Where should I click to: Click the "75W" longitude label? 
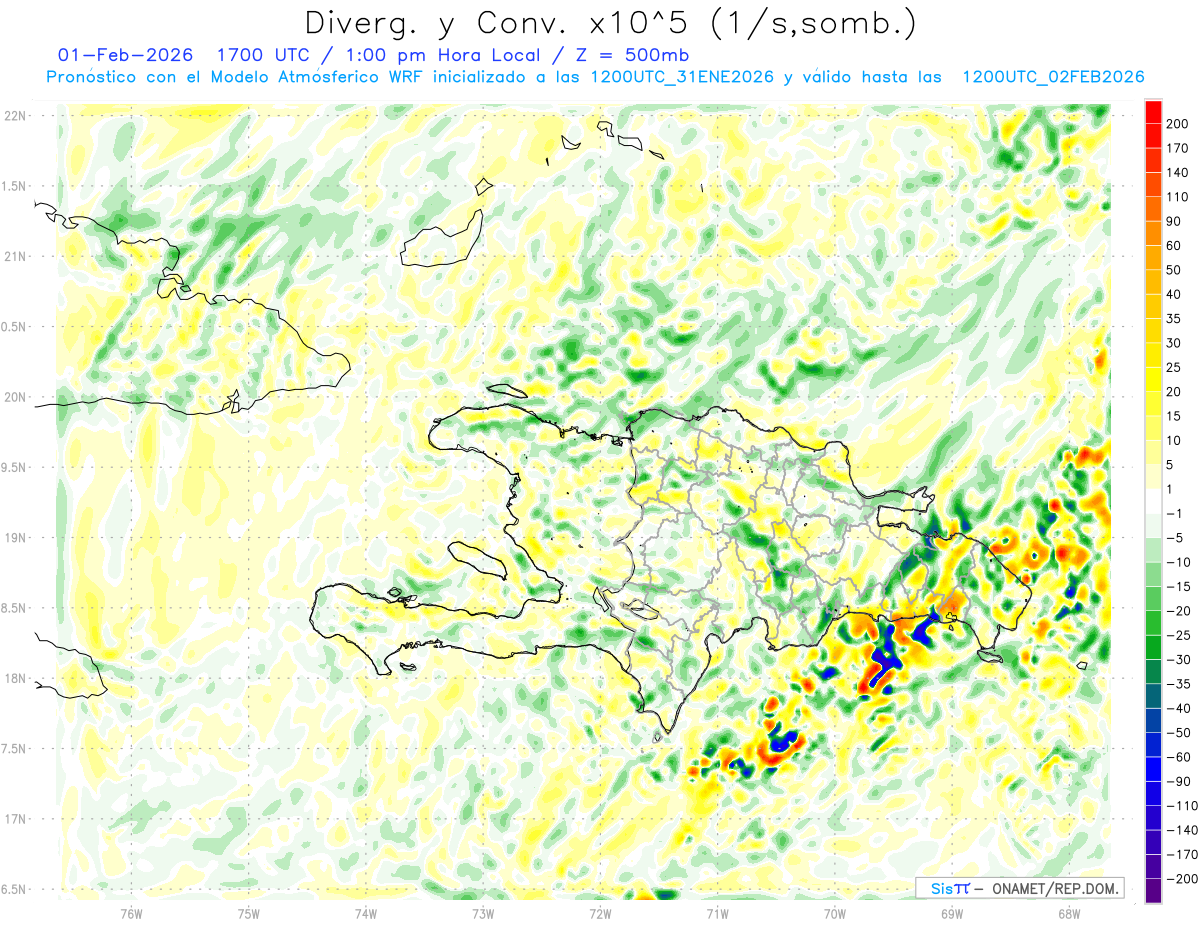(248, 913)
